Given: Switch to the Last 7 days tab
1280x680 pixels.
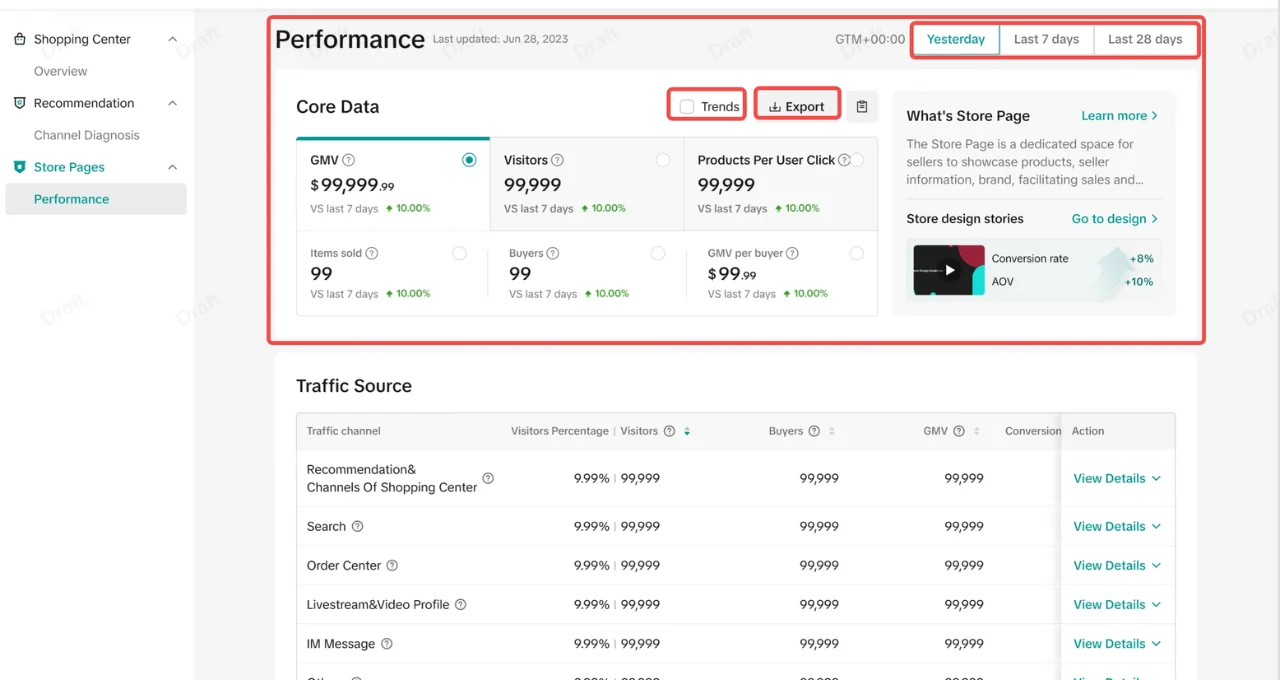Looking at the screenshot, I should (x=1046, y=39).
